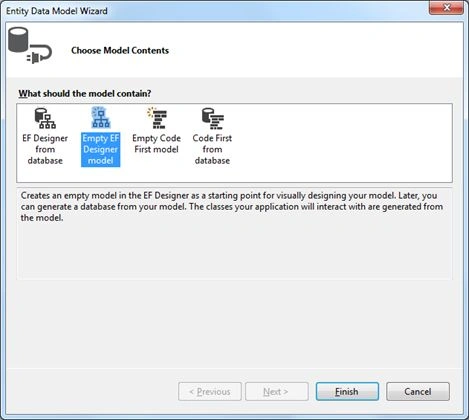469x420 pixels.
Task: Click the 'Entity Data Model Wizard' title text
Action: point(57,11)
